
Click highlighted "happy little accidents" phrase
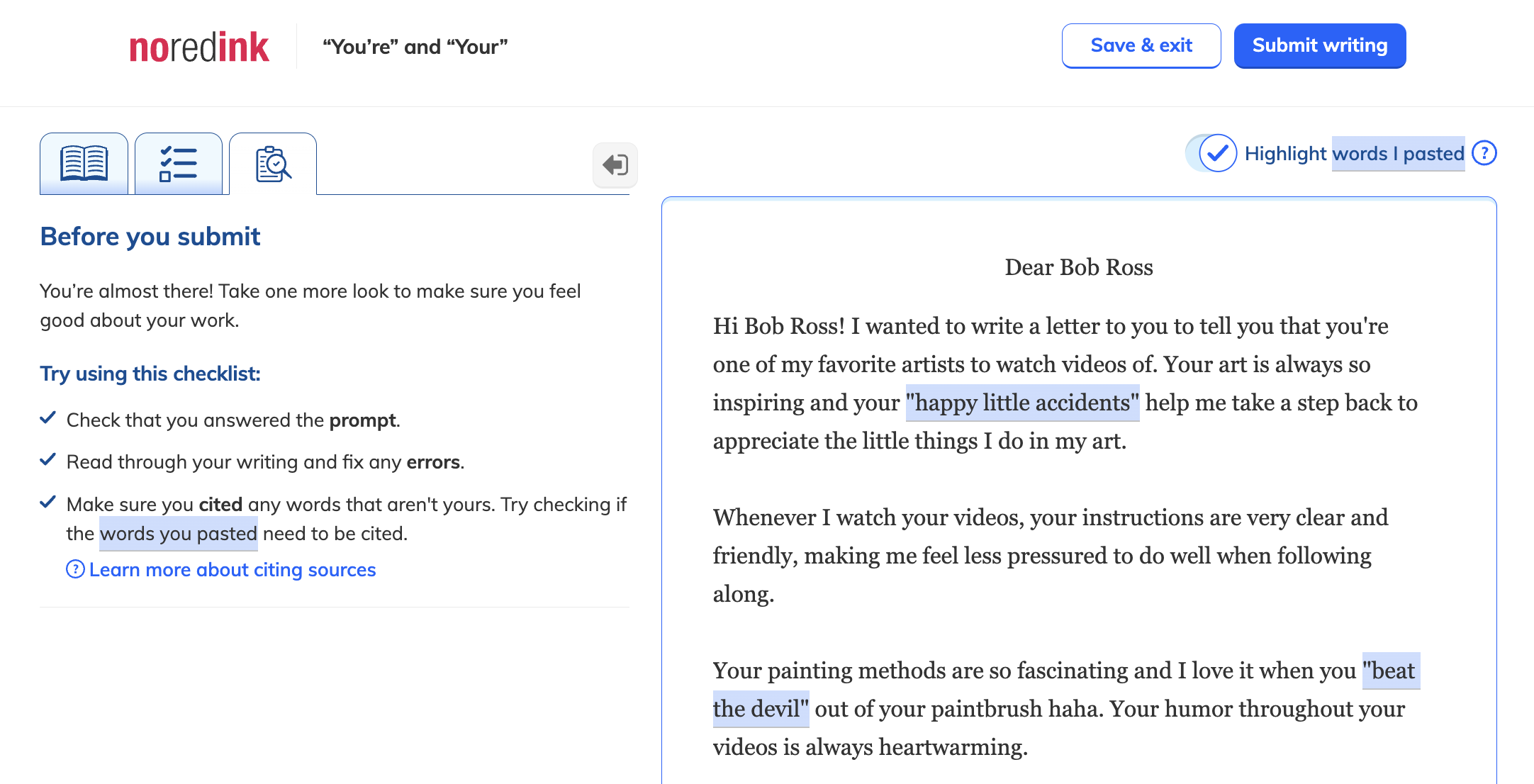[x=1022, y=403]
